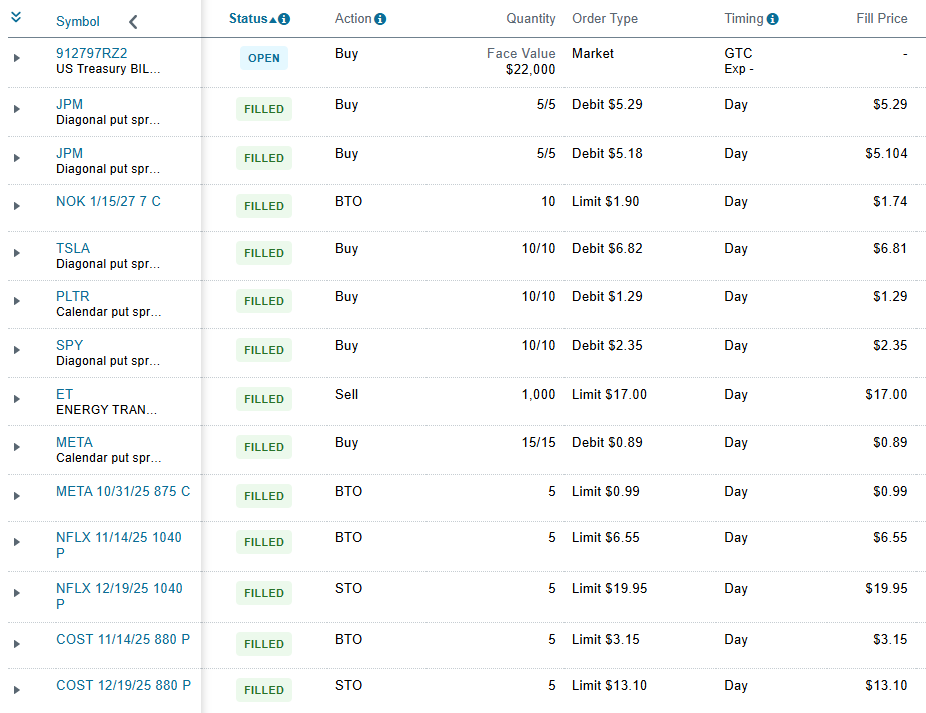Click FILLED badge on the ET row
The width and height of the screenshot is (926, 713).
click(263, 399)
